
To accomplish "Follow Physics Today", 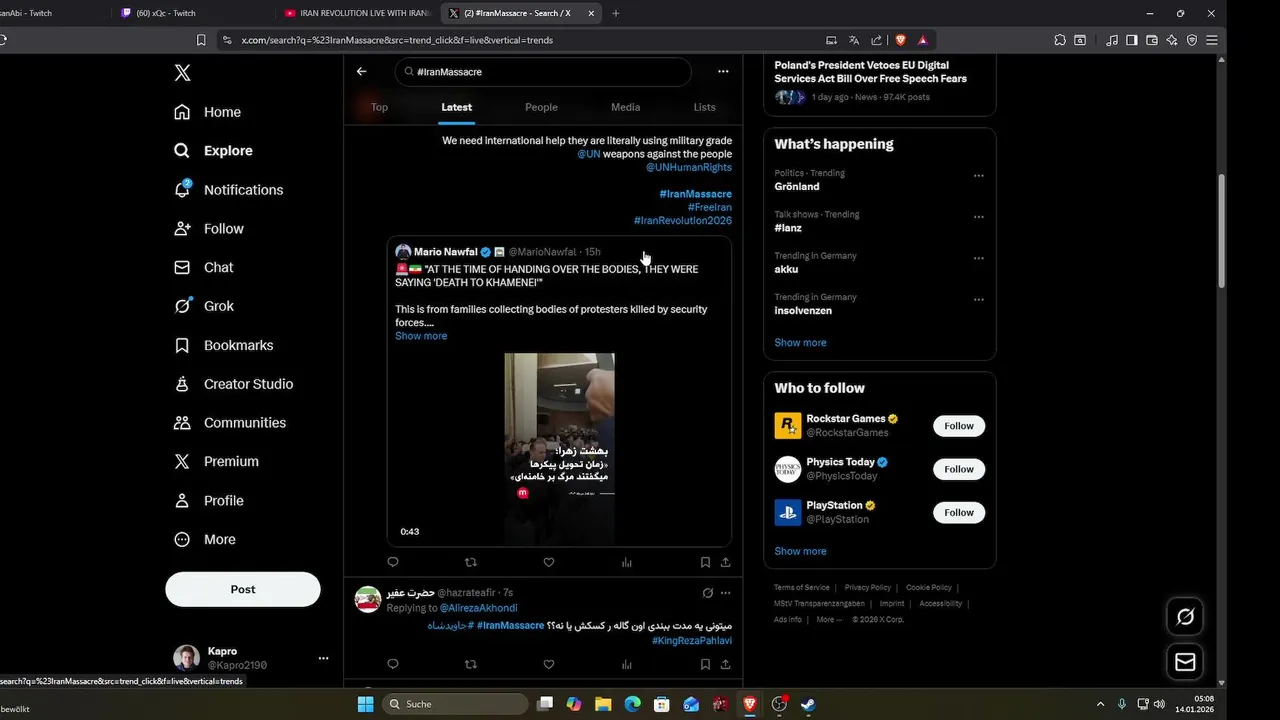I will click(x=959, y=469).
